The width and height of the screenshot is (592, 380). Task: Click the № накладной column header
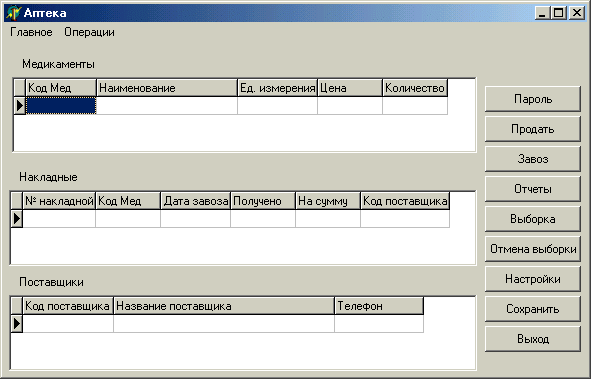pos(59,201)
